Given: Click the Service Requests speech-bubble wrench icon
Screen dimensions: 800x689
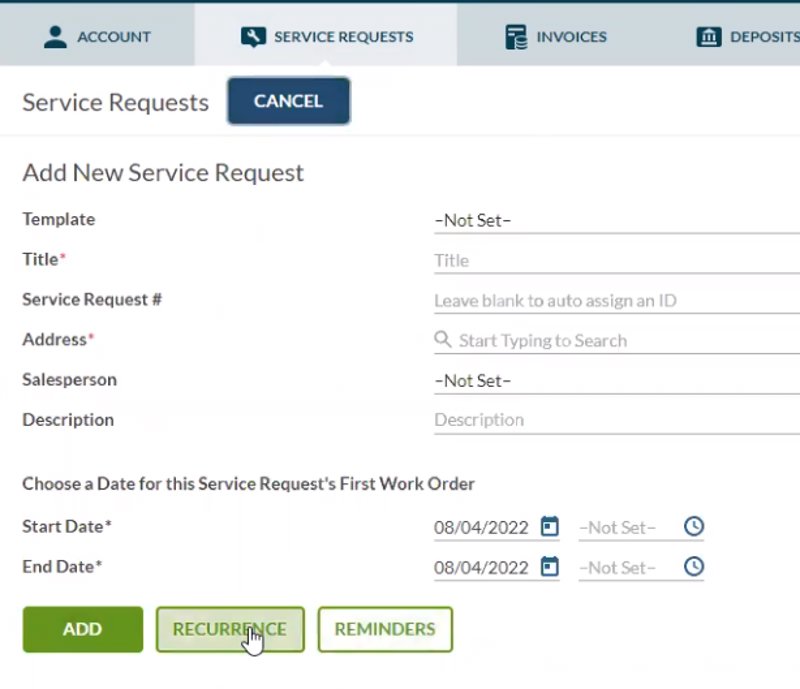Looking at the screenshot, I should pos(255,35).
